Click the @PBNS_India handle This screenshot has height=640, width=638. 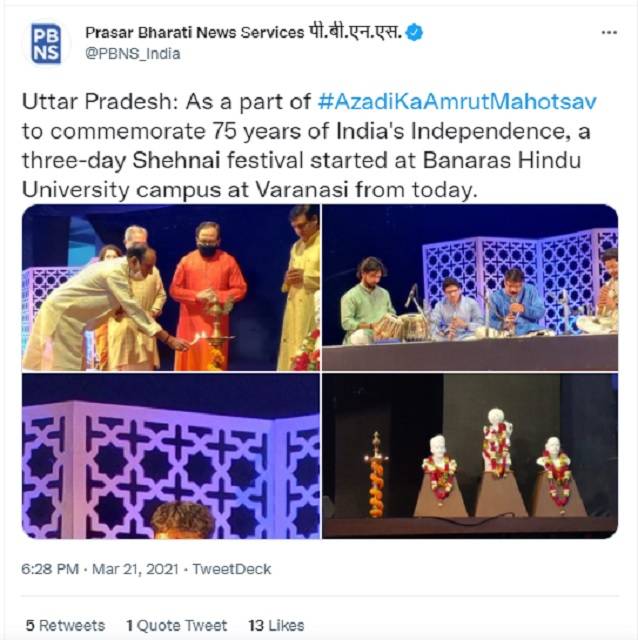coord(133,53)
